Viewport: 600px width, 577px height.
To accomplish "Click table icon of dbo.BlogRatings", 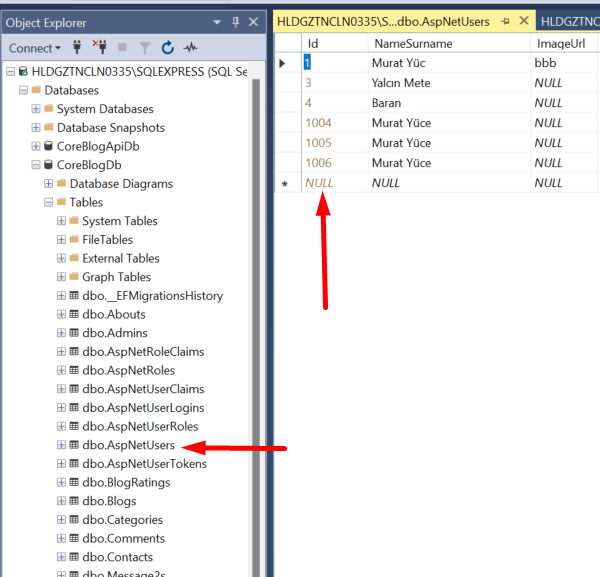I will [x=74, y=482].
